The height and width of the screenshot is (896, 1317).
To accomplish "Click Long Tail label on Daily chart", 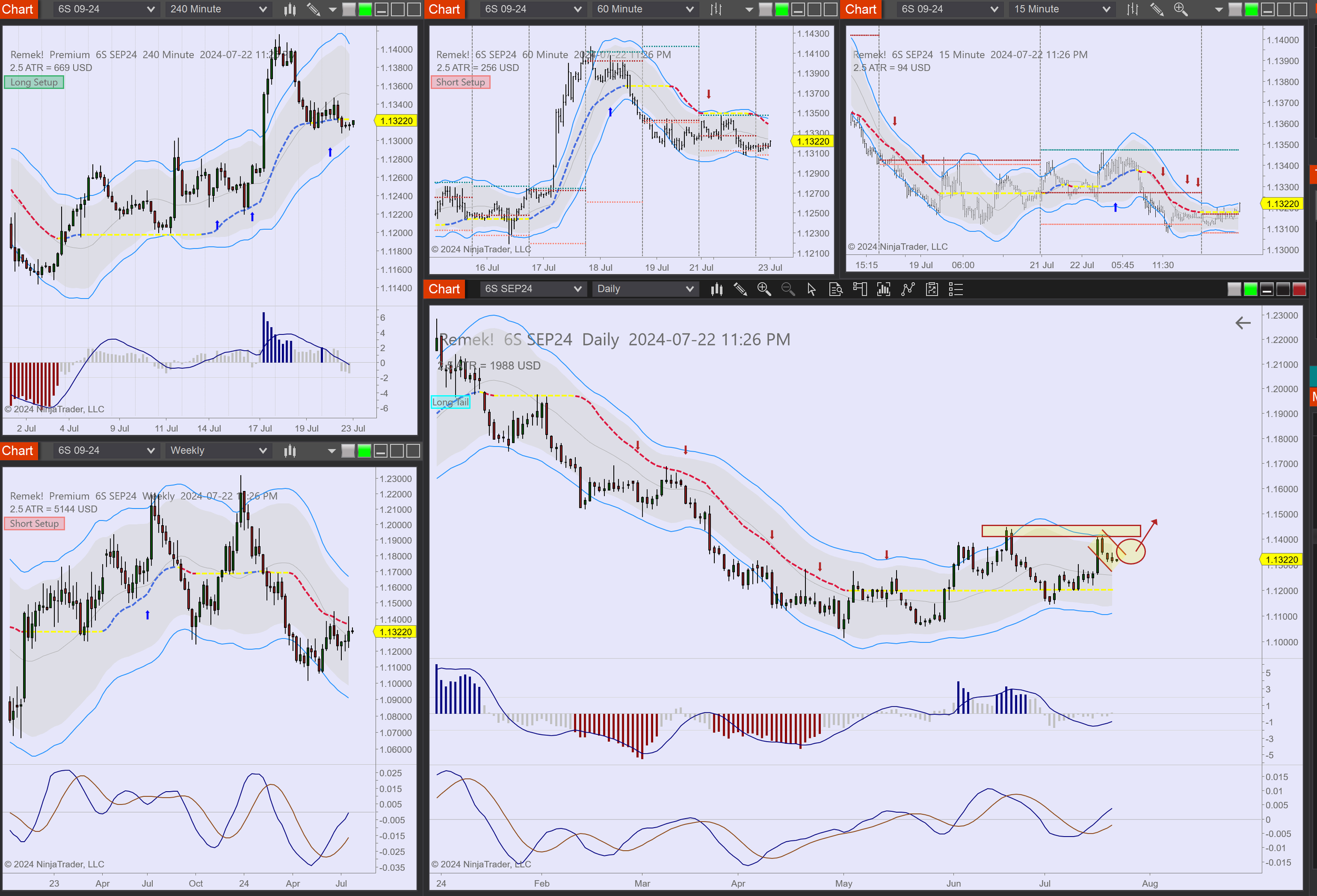I will click(450, 402).
